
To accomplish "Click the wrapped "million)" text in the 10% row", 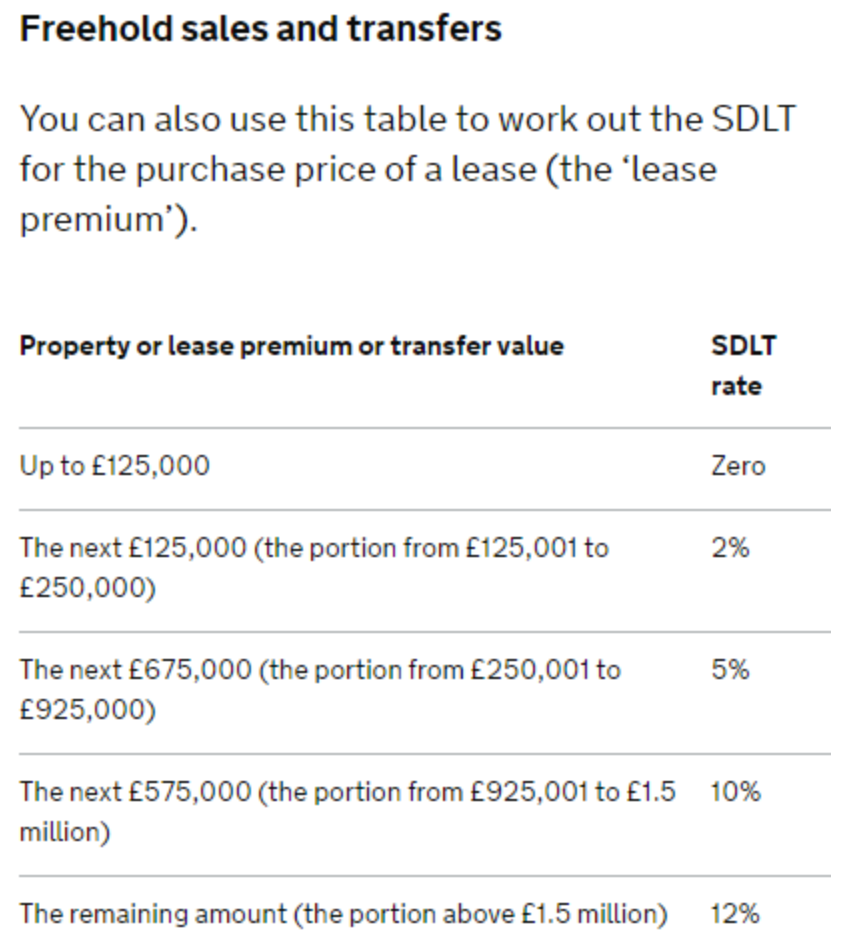I will (x=65, y=831).
